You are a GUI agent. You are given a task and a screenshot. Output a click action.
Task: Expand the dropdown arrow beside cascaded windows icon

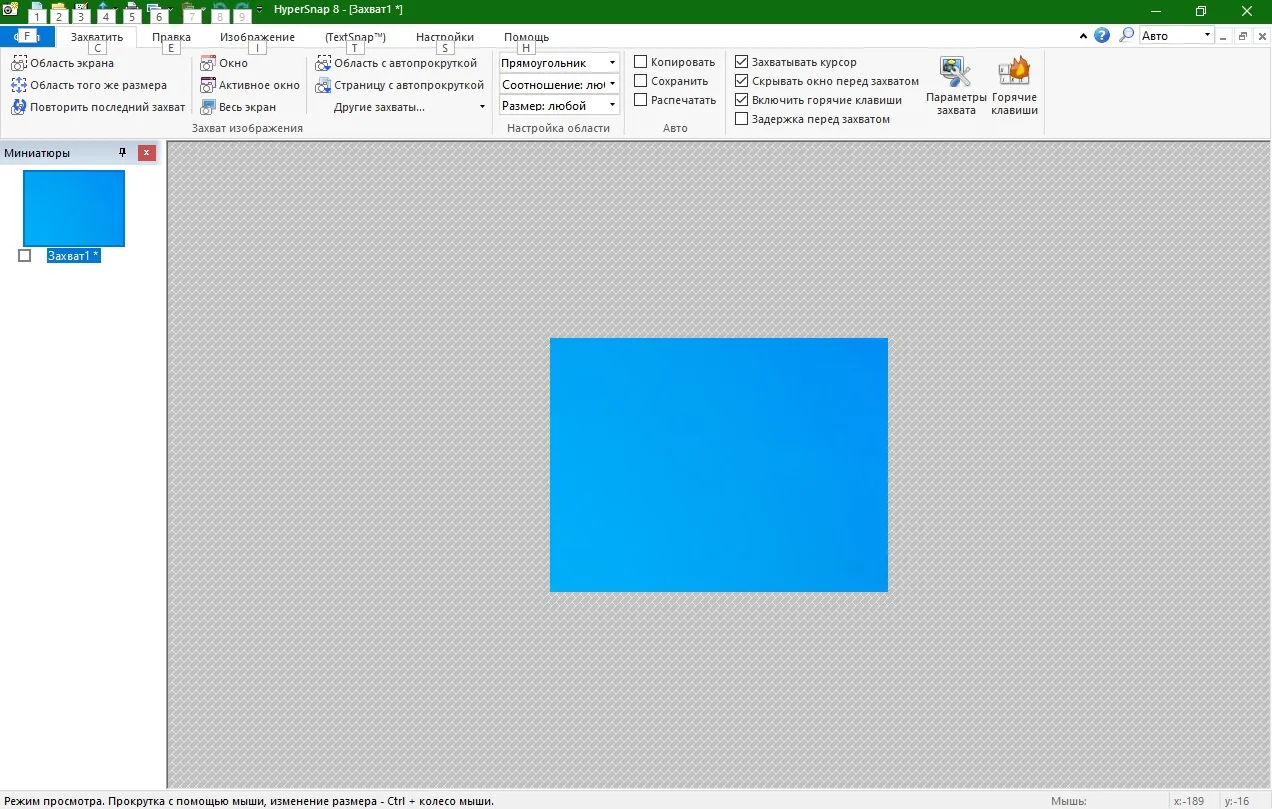(x=171, y=10)
